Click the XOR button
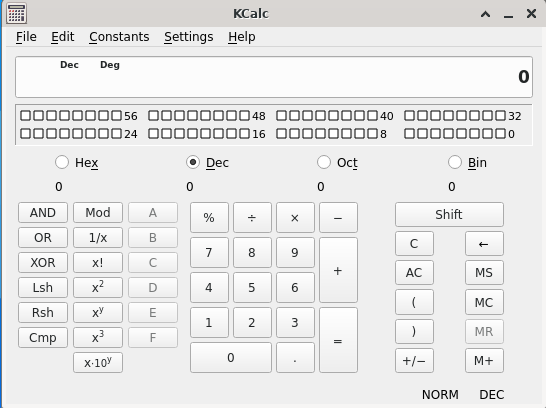Image resolution: width=546 pixels, height=408 pixels. [x=43, y=262]
